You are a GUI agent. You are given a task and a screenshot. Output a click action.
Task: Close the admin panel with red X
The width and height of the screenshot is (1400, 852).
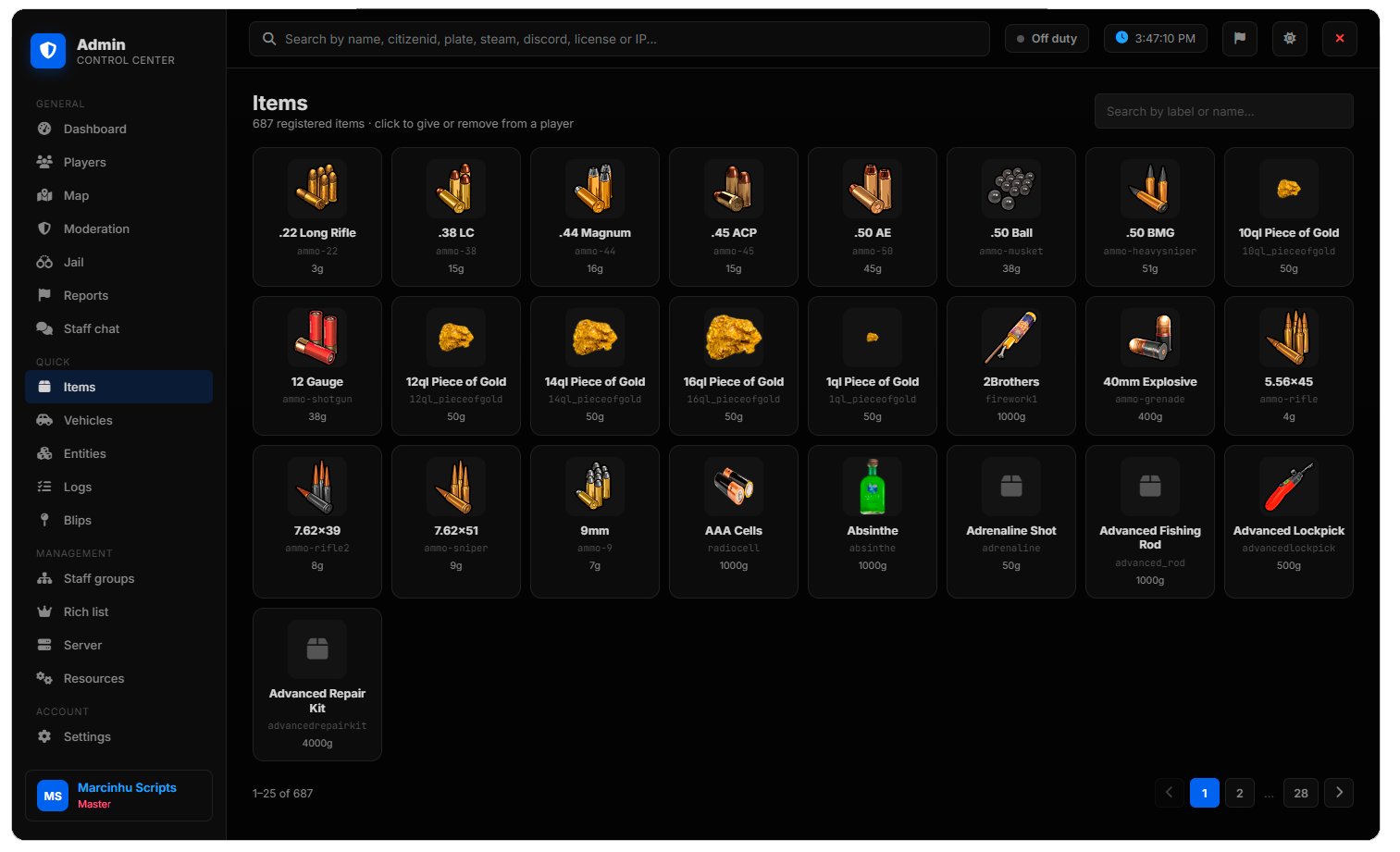(1340, 39)
